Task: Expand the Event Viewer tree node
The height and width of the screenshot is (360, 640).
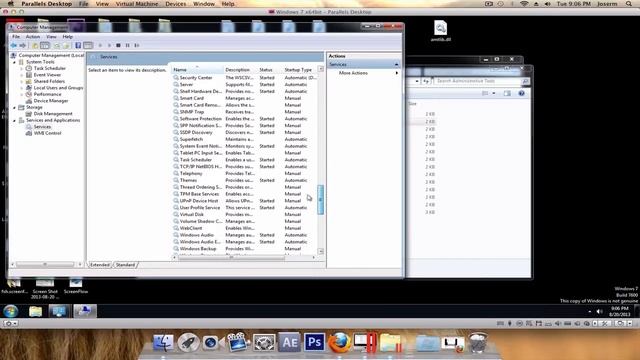Action: point(22,75)
